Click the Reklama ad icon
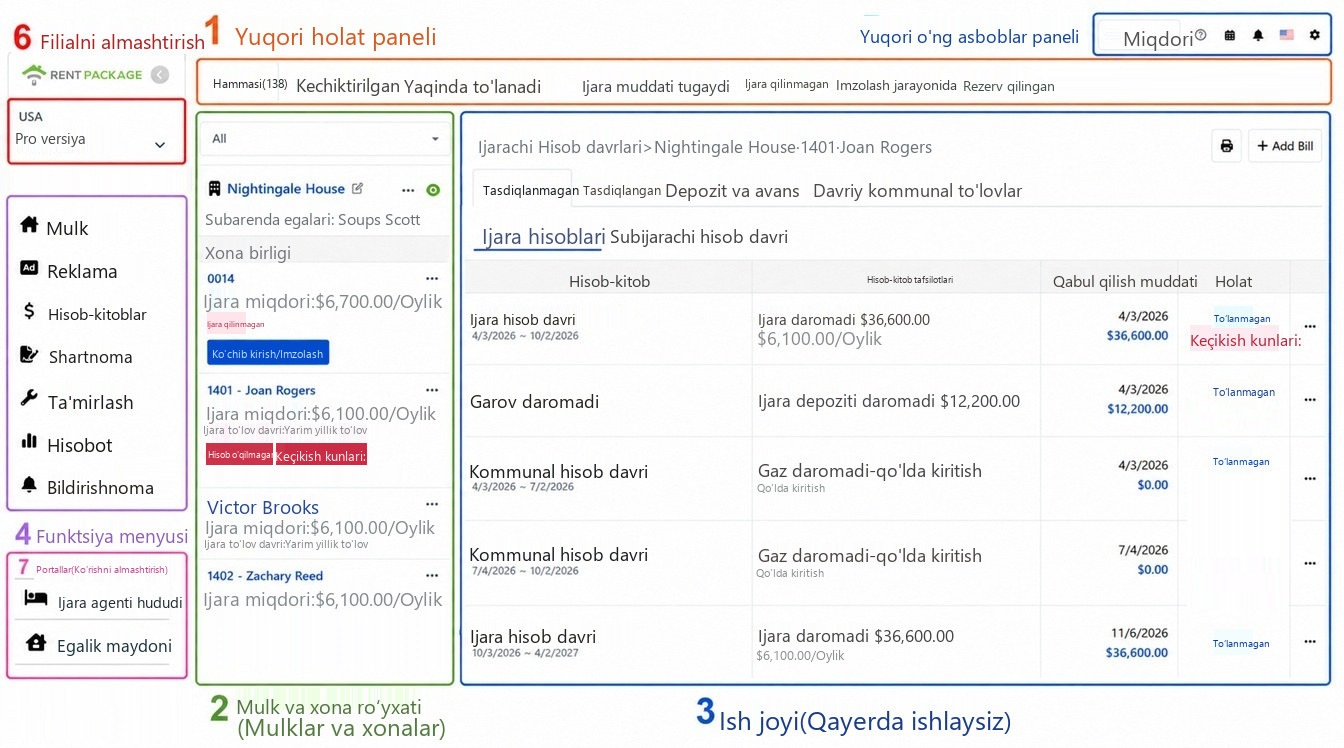The height and width of the screenshot is (748, 1344). [29, 268]
